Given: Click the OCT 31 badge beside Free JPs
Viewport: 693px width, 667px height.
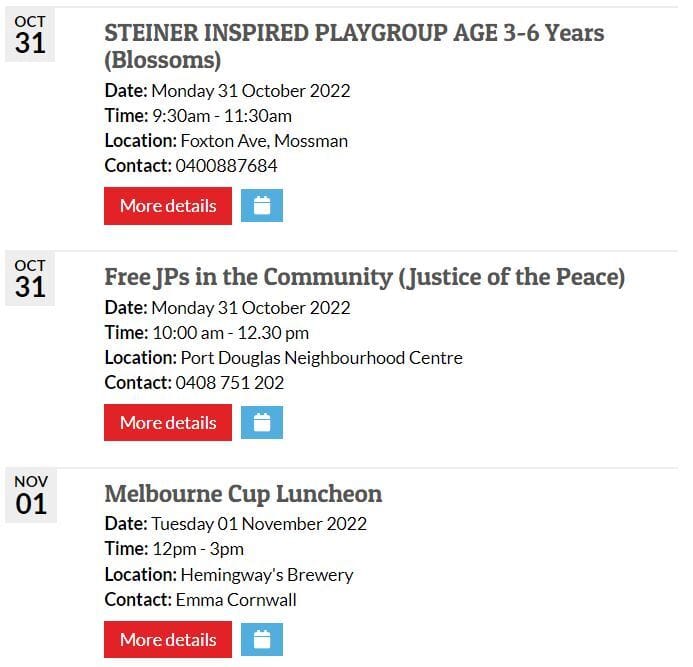Looking at the screenshot, I should pyautogui.click(x=30, y=278).
